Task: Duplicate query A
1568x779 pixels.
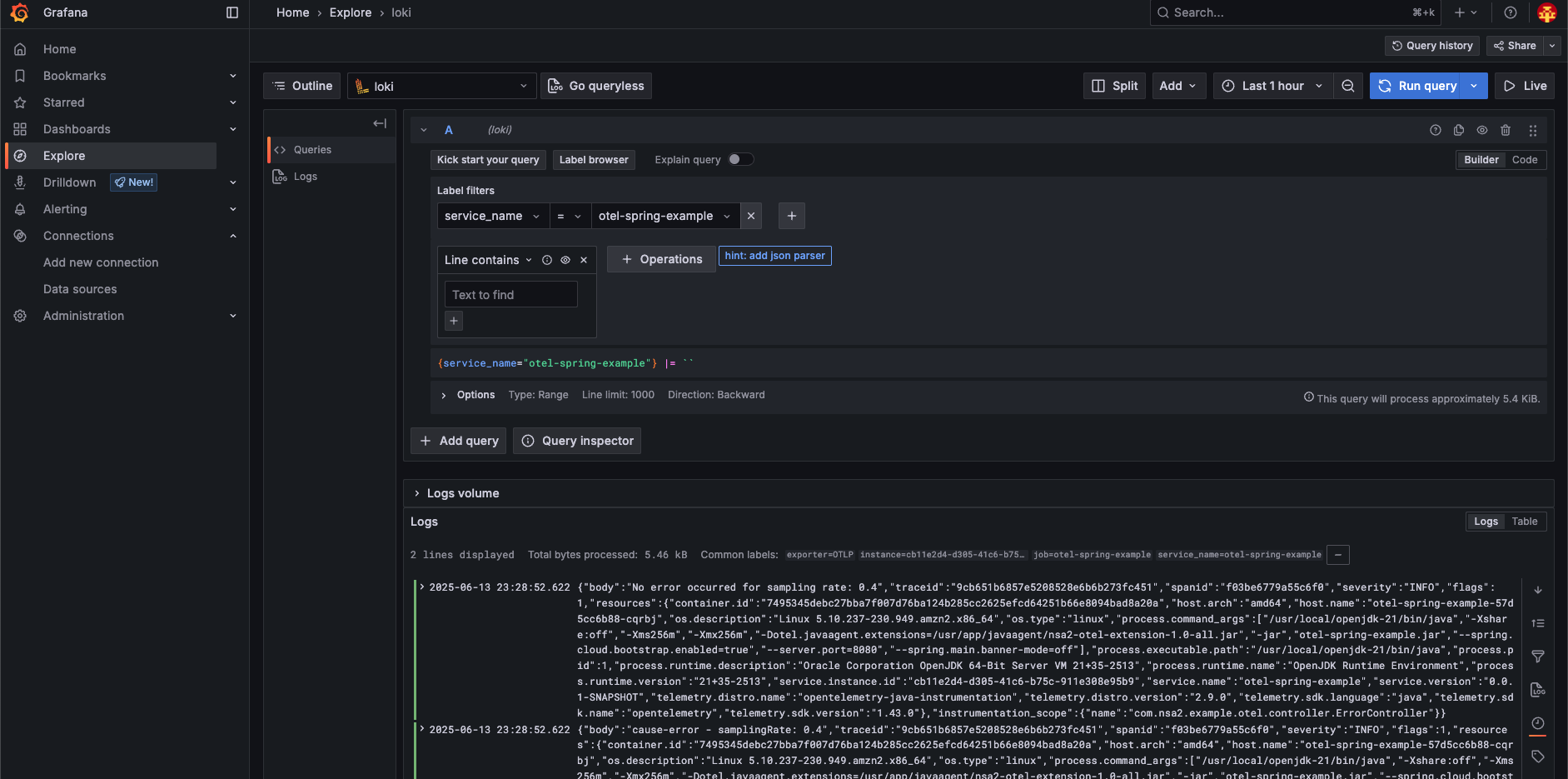Action: pyautogui.click(x=1459, y=130)
